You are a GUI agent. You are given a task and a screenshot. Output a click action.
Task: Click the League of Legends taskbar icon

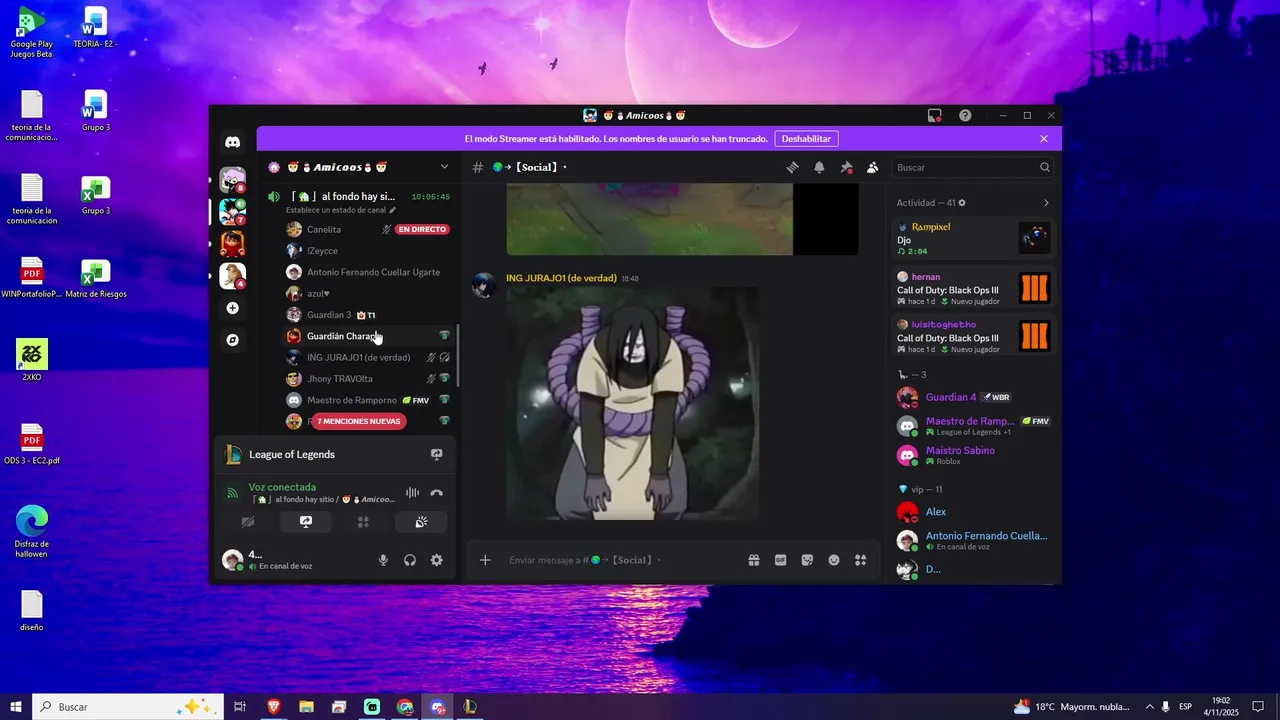point(470,707)
